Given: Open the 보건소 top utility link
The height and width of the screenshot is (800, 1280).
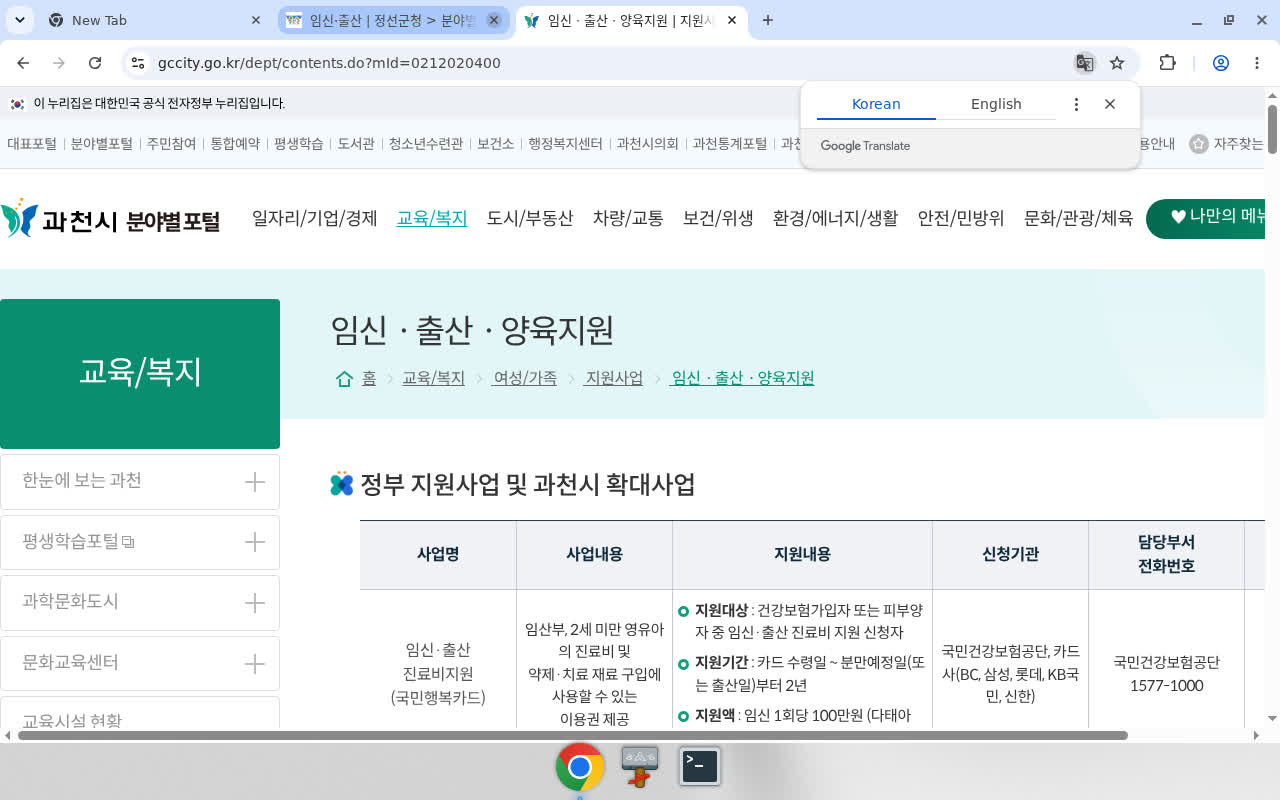Looking at the screenshot, I should pyautogui.click(x=495, y=144).
